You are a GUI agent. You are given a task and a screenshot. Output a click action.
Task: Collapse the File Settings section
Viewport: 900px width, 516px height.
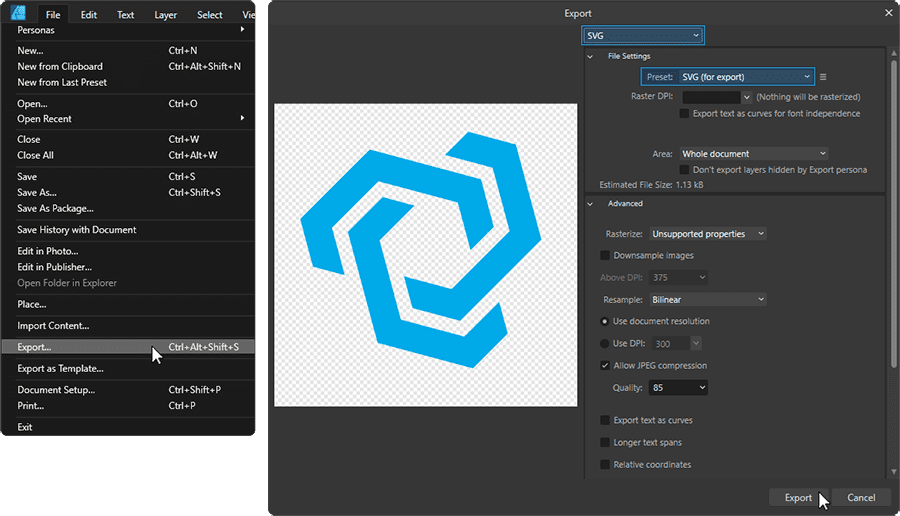[590, 56]
